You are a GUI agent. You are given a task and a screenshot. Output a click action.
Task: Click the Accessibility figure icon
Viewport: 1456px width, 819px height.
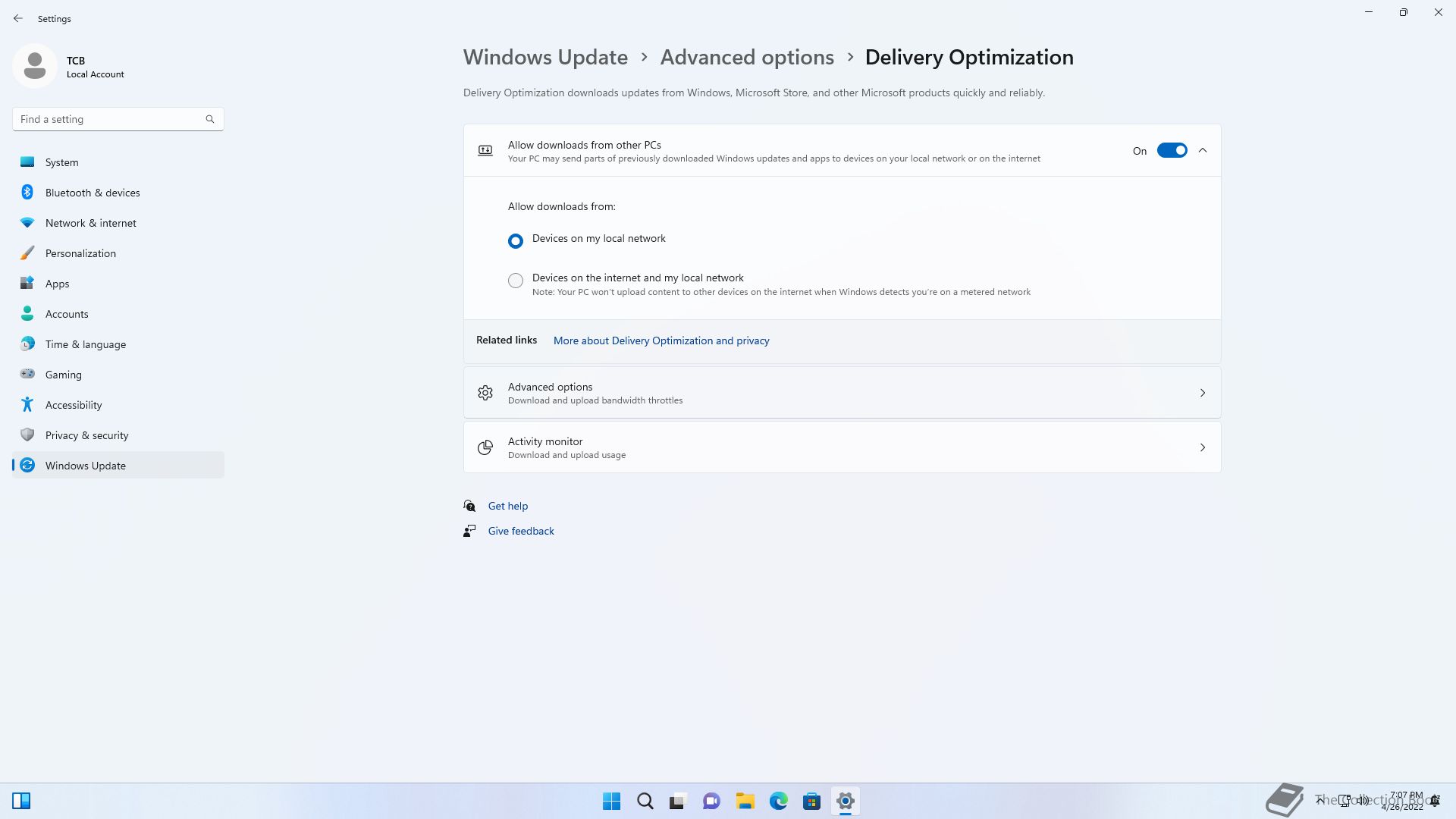coord(27,405)
